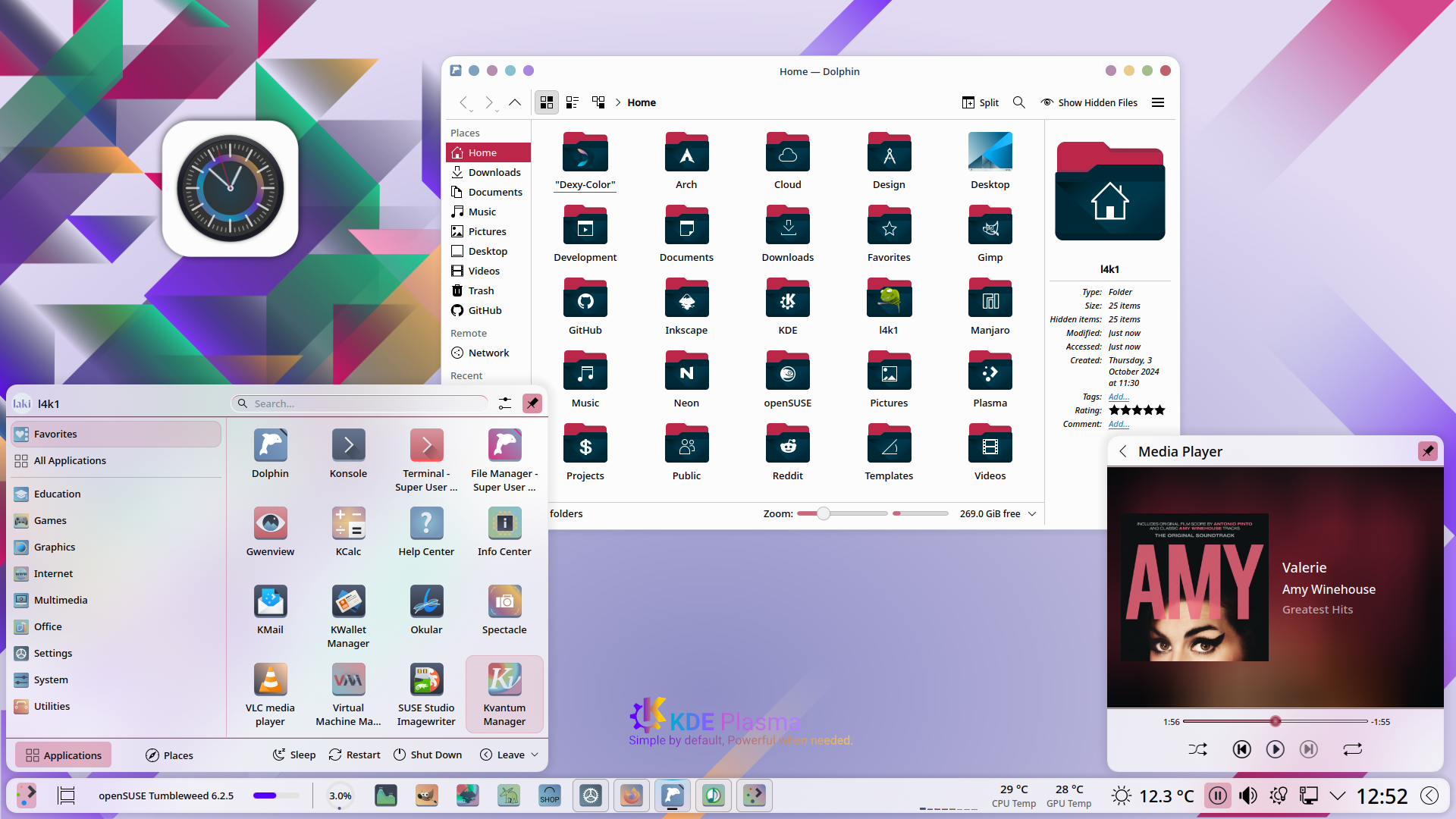Image resolution: width=1456 pixels, height=819 pixels.
Task: Unpin the Media Player popup
Action: pyautogui.click(x=1427, y=451)
